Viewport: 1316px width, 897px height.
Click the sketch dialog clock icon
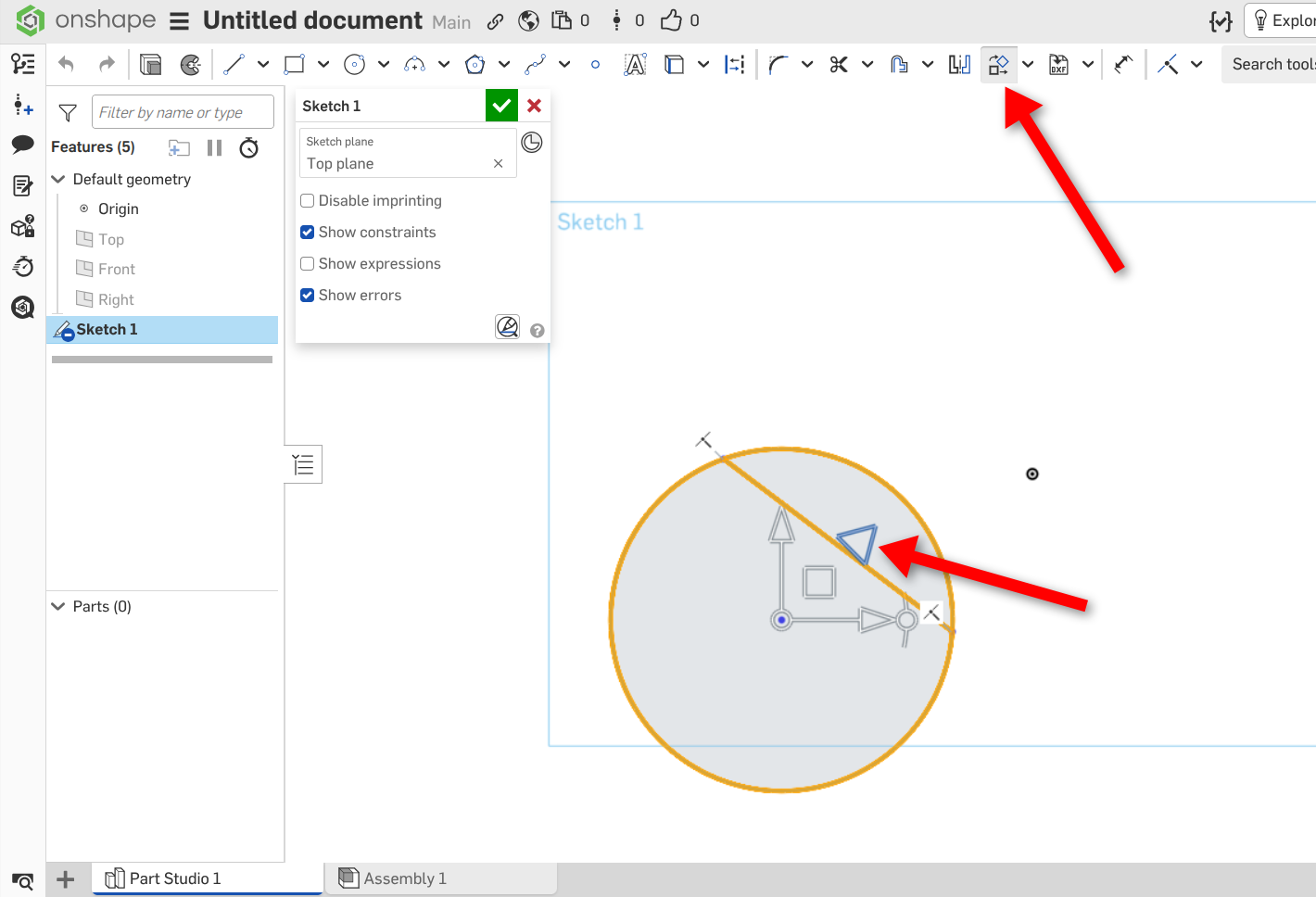pos(532,142)
